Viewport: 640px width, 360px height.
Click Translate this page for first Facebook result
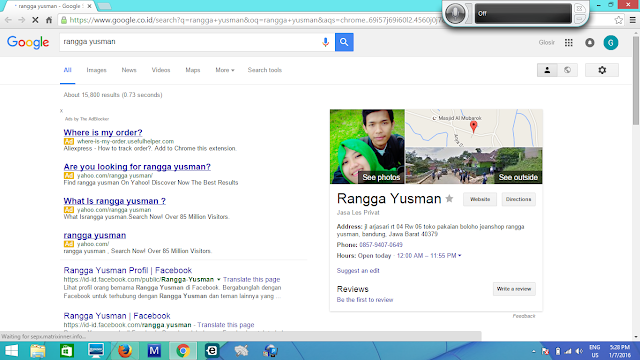click(251, 280)
